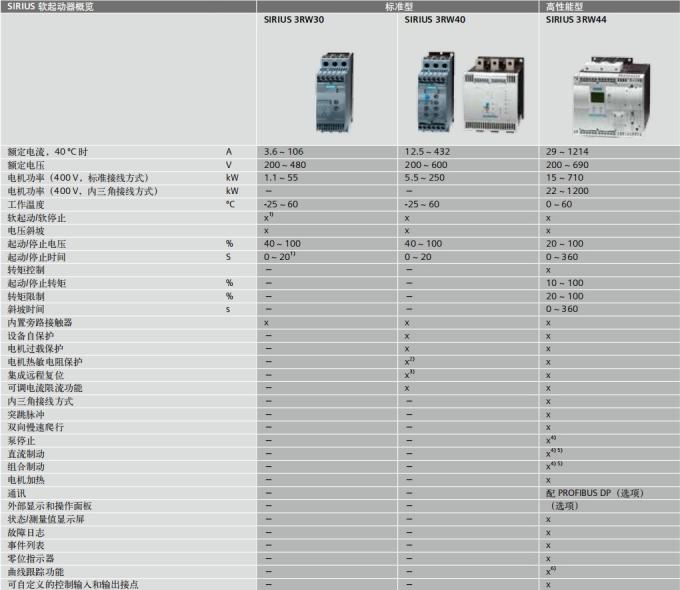Click the 起动/停止转矩 row label

coord(36,283)
